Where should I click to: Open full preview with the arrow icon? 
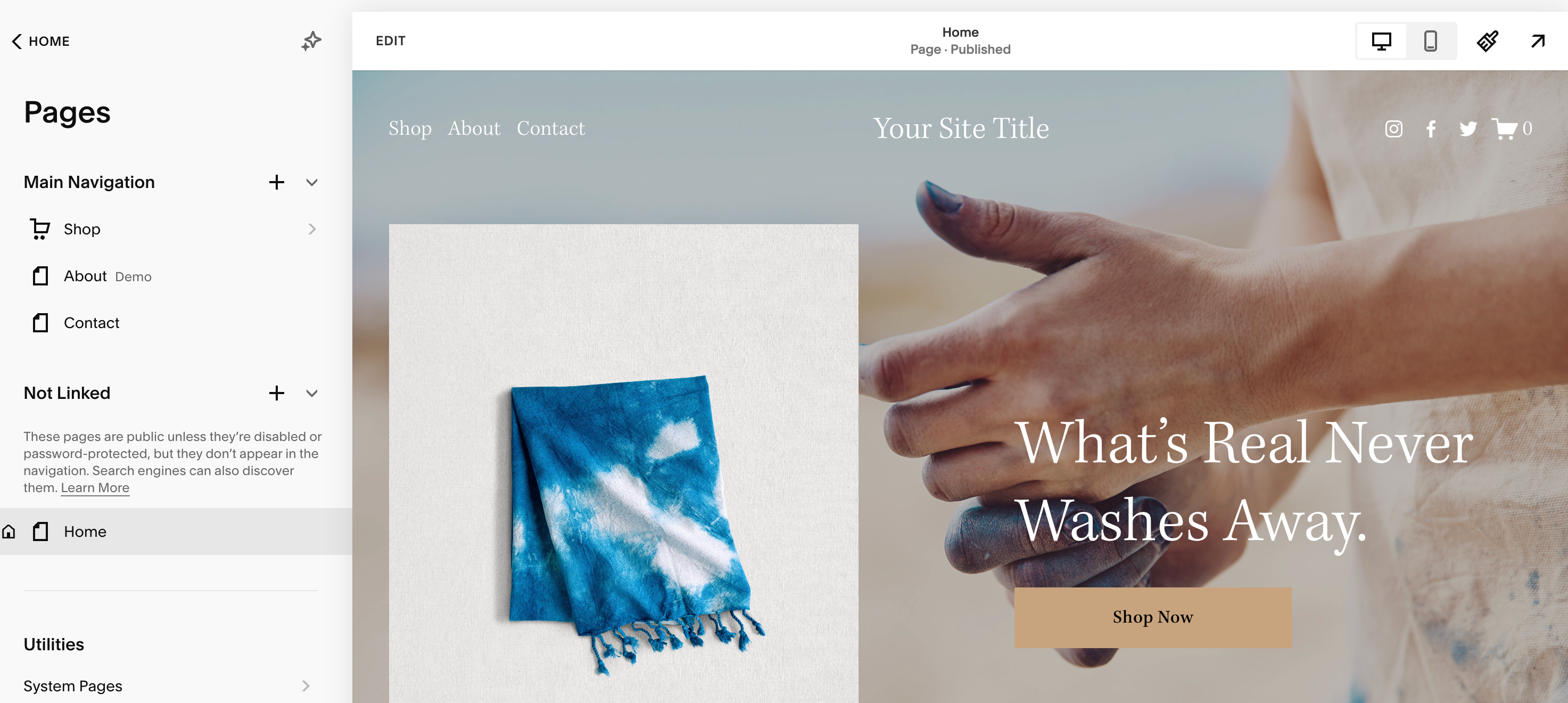point(1538,41)
